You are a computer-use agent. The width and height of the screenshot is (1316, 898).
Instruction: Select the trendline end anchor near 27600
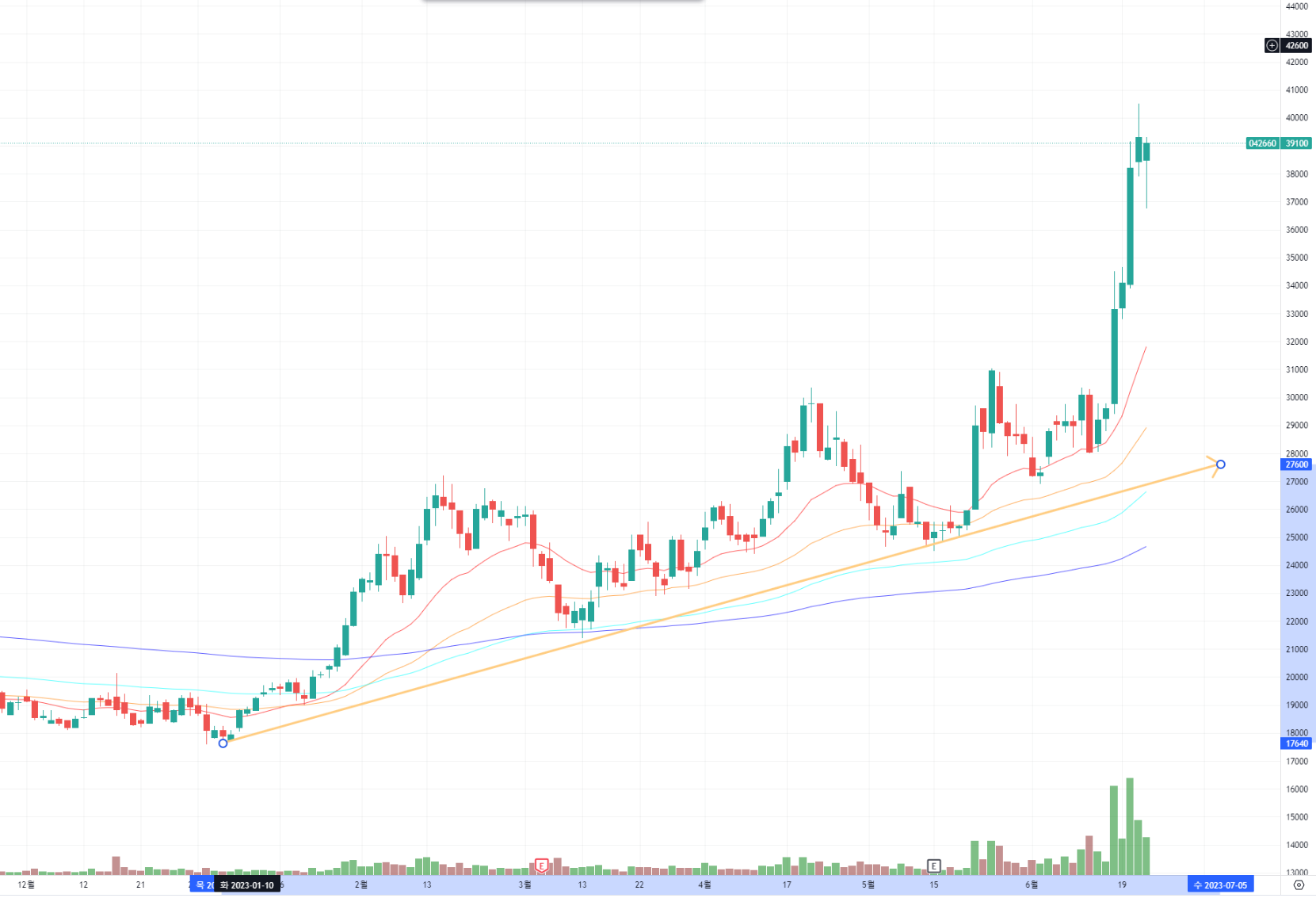point(1221,464)
